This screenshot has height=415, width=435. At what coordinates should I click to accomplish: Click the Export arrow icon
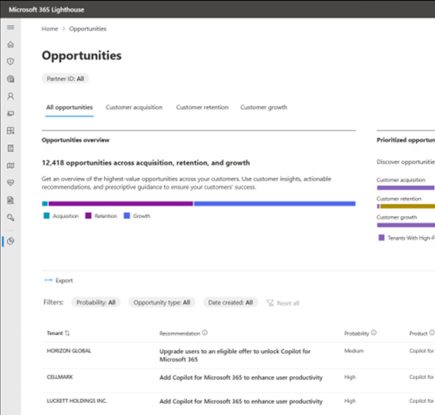(48, 280)
